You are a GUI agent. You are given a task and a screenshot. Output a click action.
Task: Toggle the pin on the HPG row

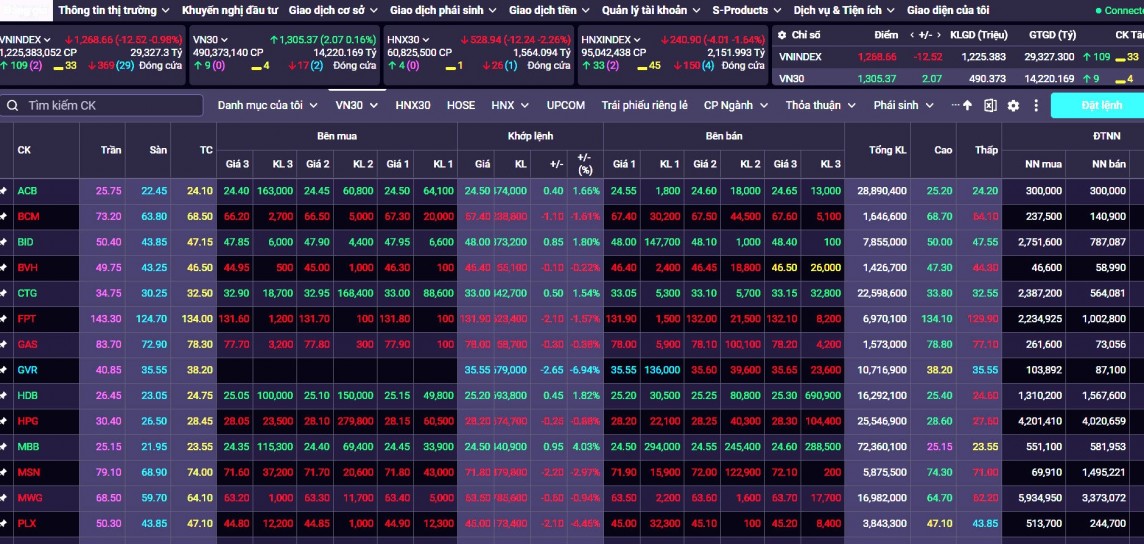pyautogui.click(x=4, y=421)
